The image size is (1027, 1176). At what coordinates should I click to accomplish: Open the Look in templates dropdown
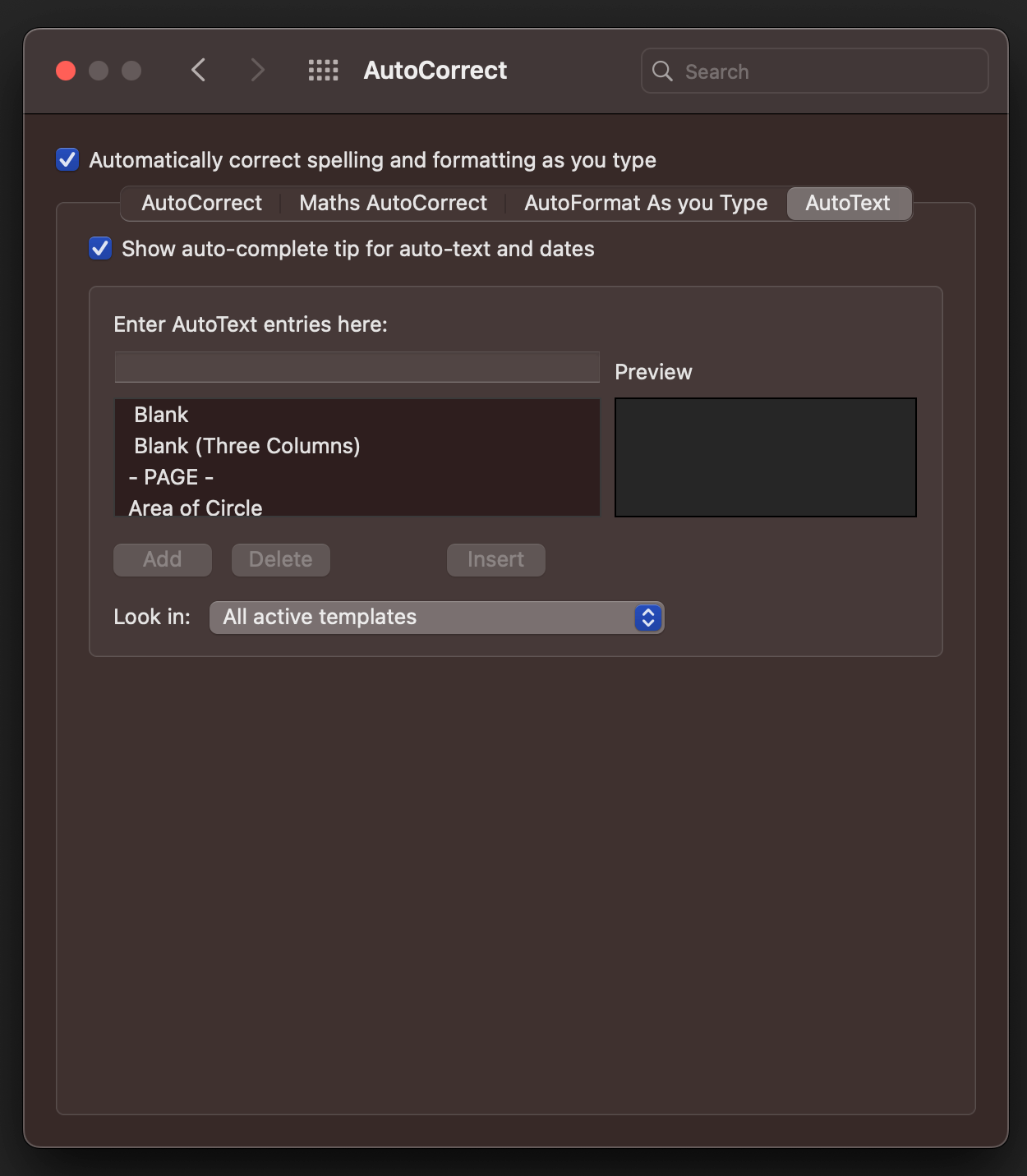(x=436, y=617)
